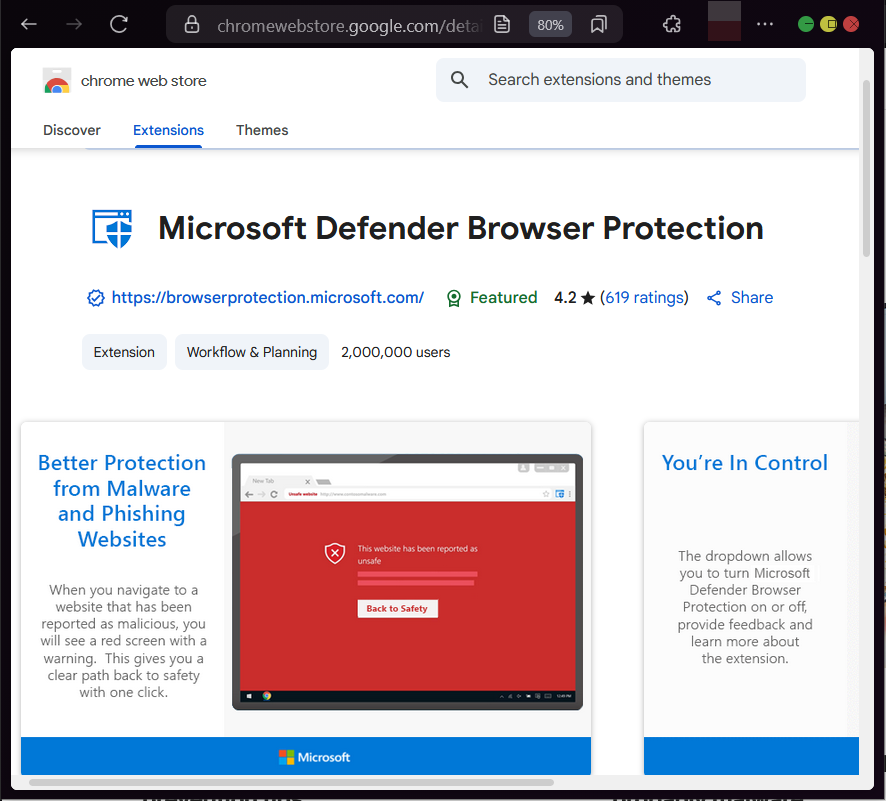
Task: Click the browser forward arrow
Action: (x=74, y=24)
